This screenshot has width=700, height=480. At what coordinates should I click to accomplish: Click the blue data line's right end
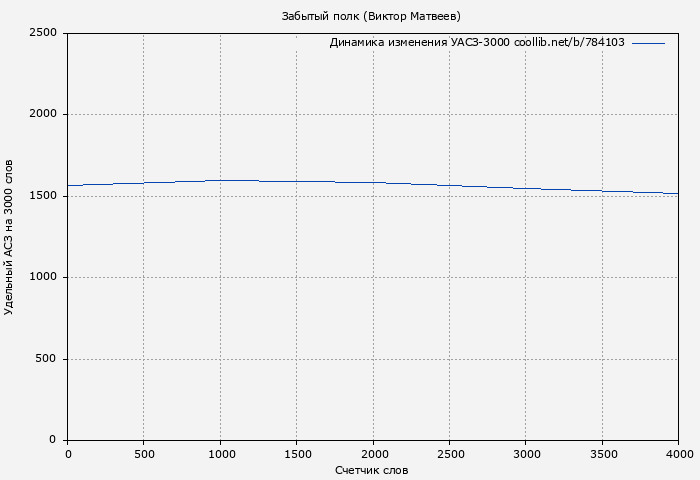tap(676, 193)
